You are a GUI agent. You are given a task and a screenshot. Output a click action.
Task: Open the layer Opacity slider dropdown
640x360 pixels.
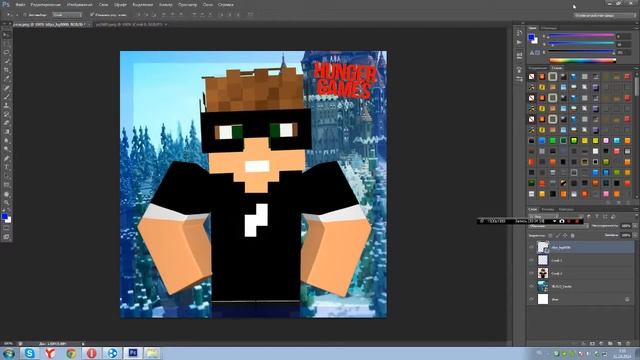(x=635, y=226)
